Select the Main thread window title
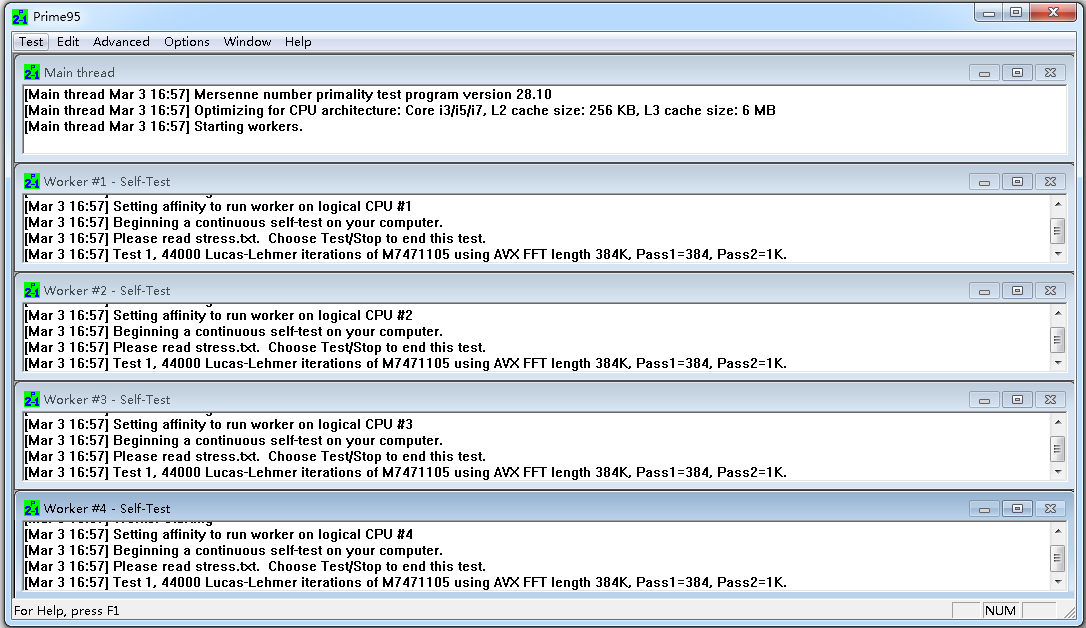The width and height of the screenshot is (1086, 628). 79,73
